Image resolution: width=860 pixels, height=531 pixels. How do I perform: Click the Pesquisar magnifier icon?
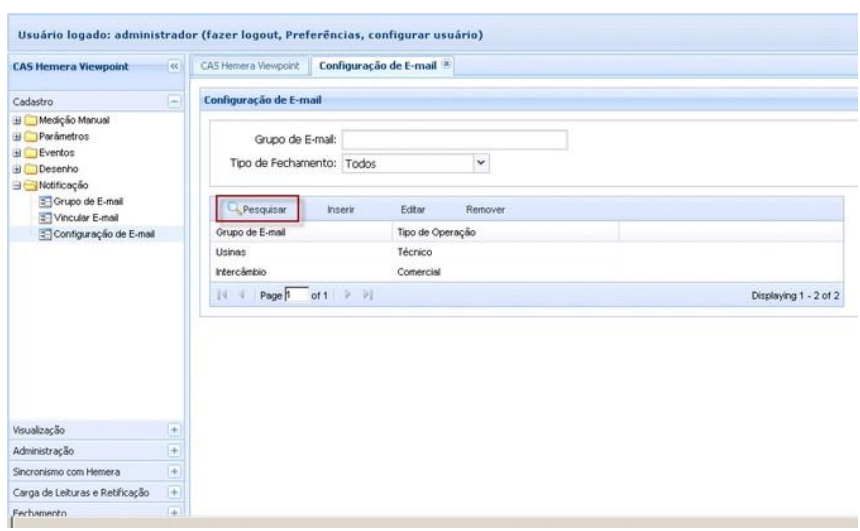coord(232,209)
